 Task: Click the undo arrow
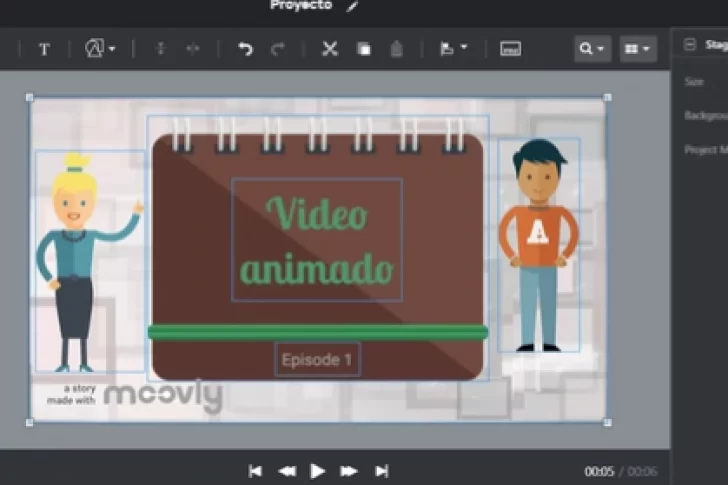tap(245, 49)
